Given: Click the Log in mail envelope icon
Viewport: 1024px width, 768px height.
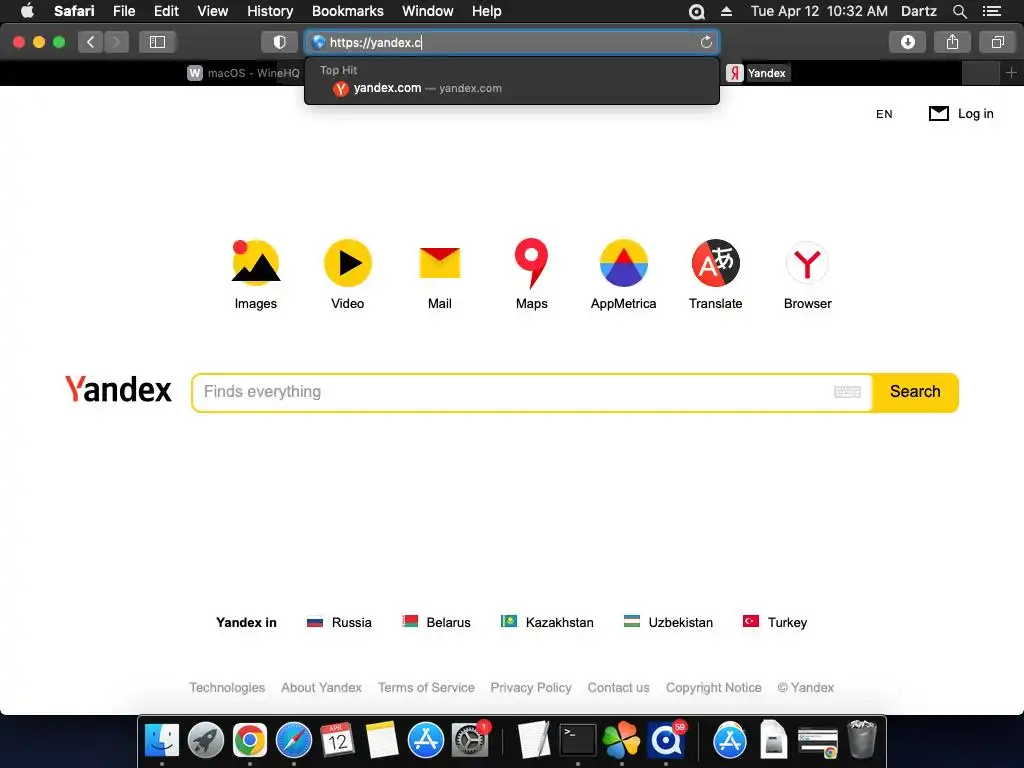Looking at the screenshot, I should point(938,114).
